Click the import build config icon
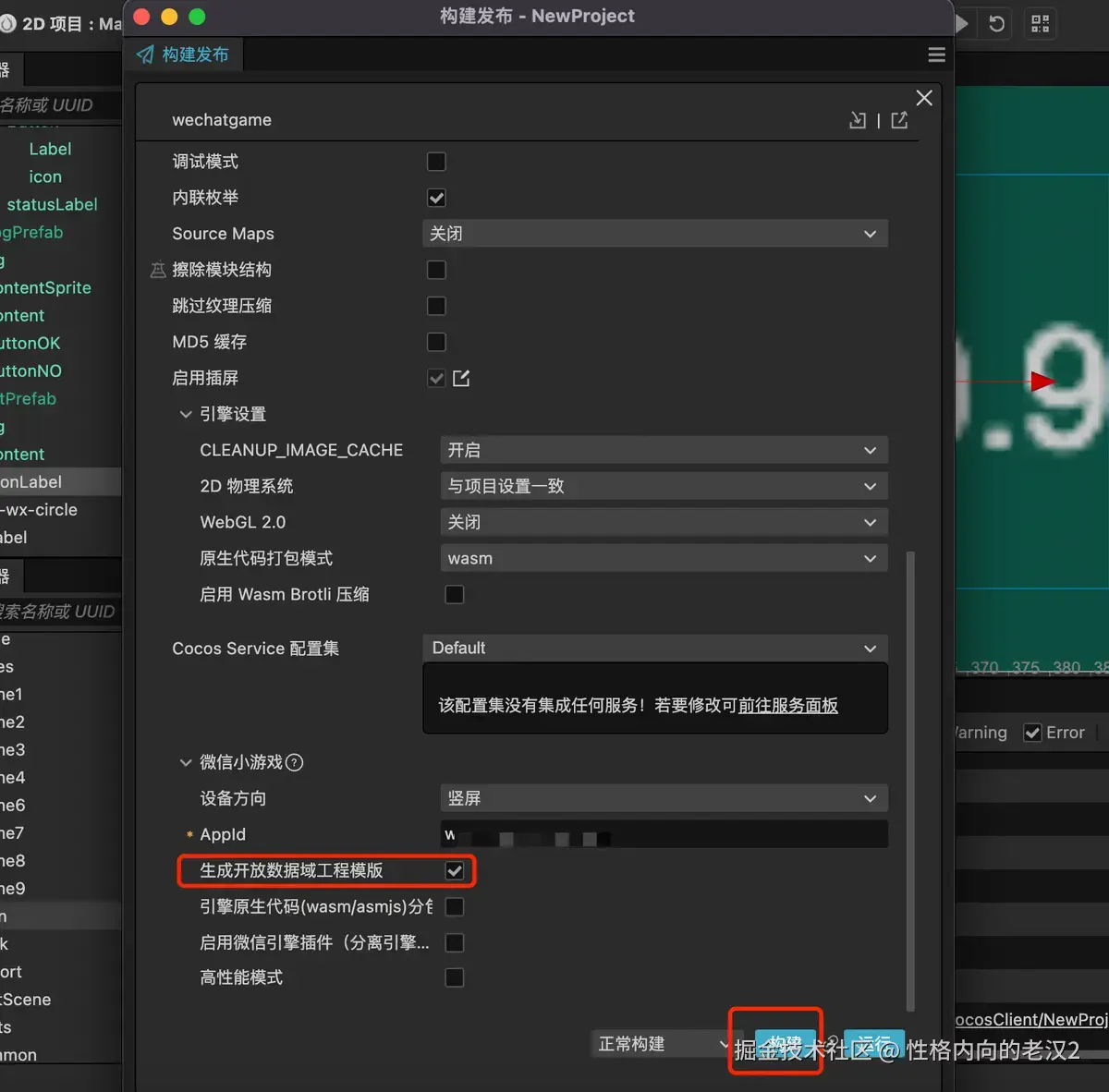 tap(858, 120)
